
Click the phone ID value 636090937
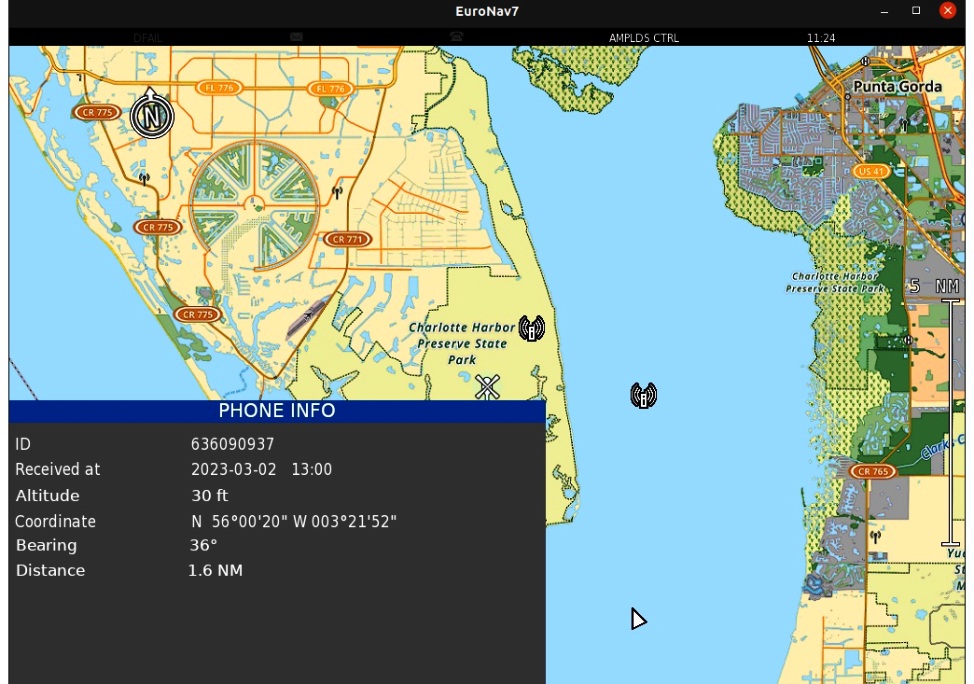coord(232,444)
